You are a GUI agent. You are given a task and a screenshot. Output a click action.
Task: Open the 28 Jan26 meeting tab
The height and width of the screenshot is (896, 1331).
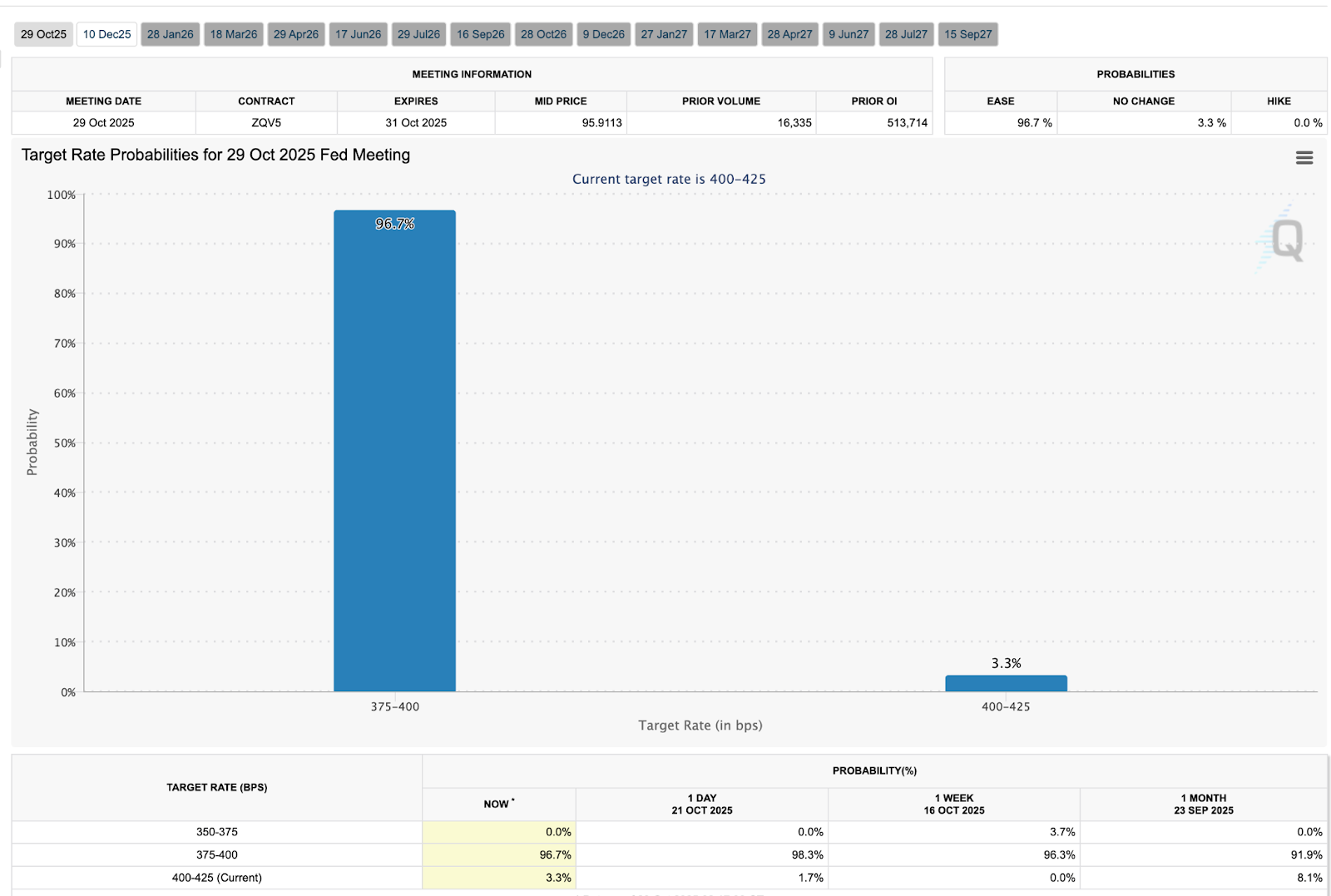170,34
